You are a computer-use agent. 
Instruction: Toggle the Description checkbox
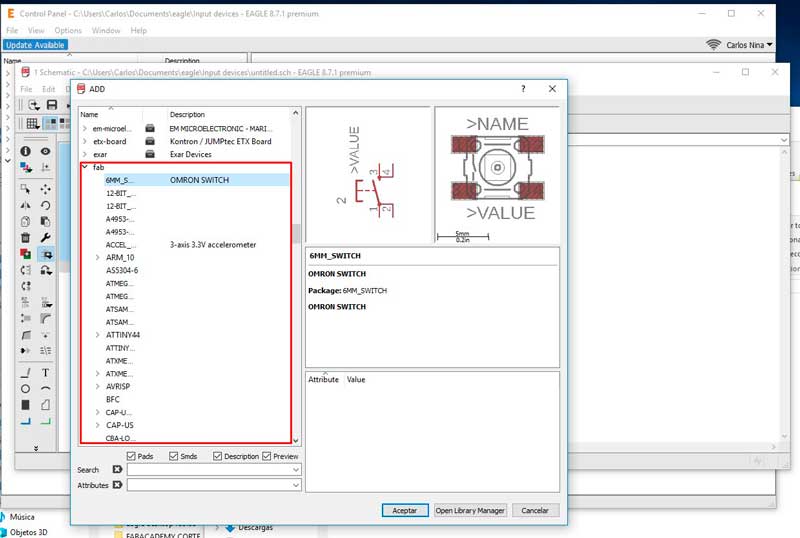(217, 456)
